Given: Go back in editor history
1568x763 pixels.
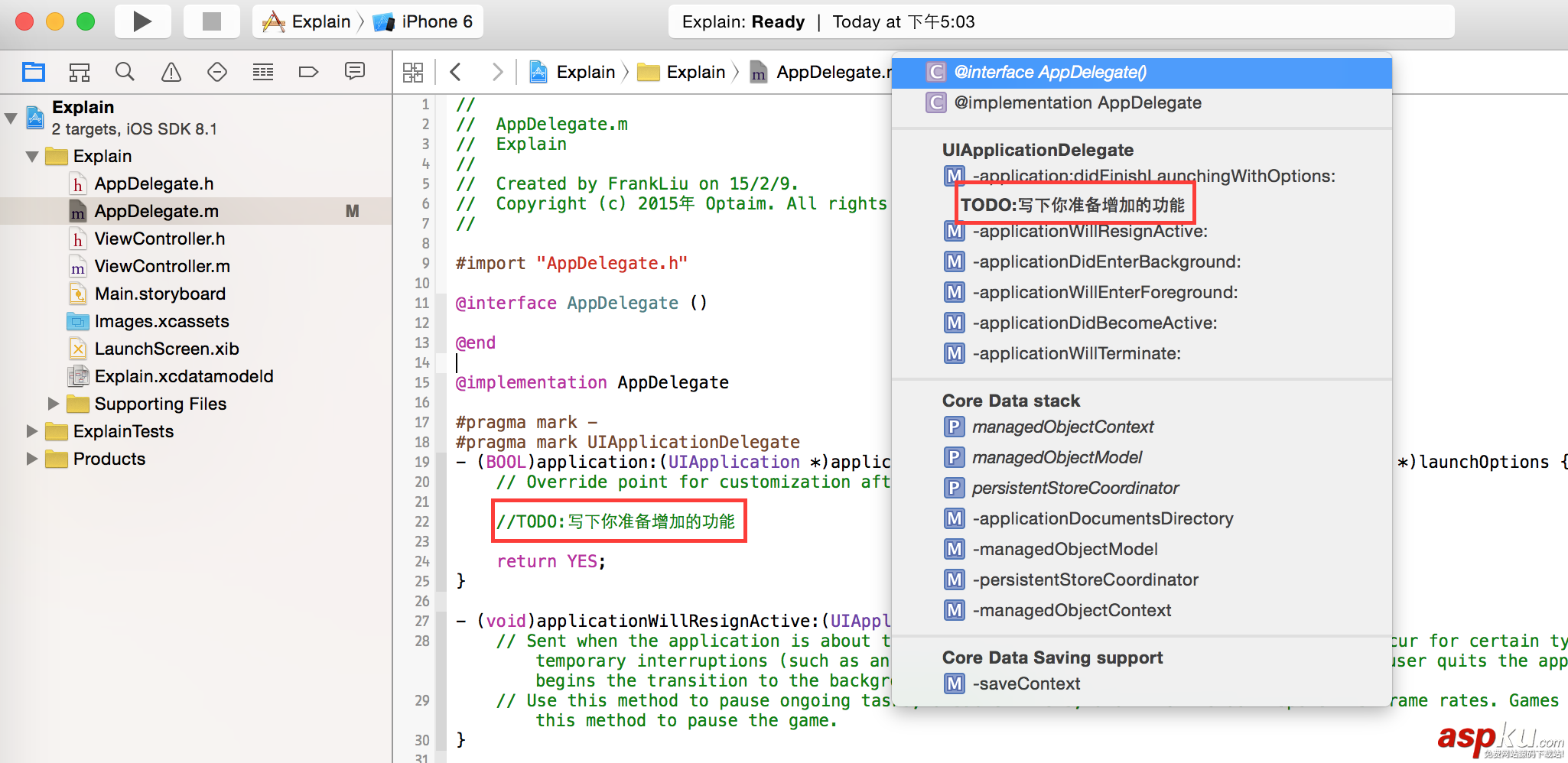Looking at the screenshot, I should 456,72.
